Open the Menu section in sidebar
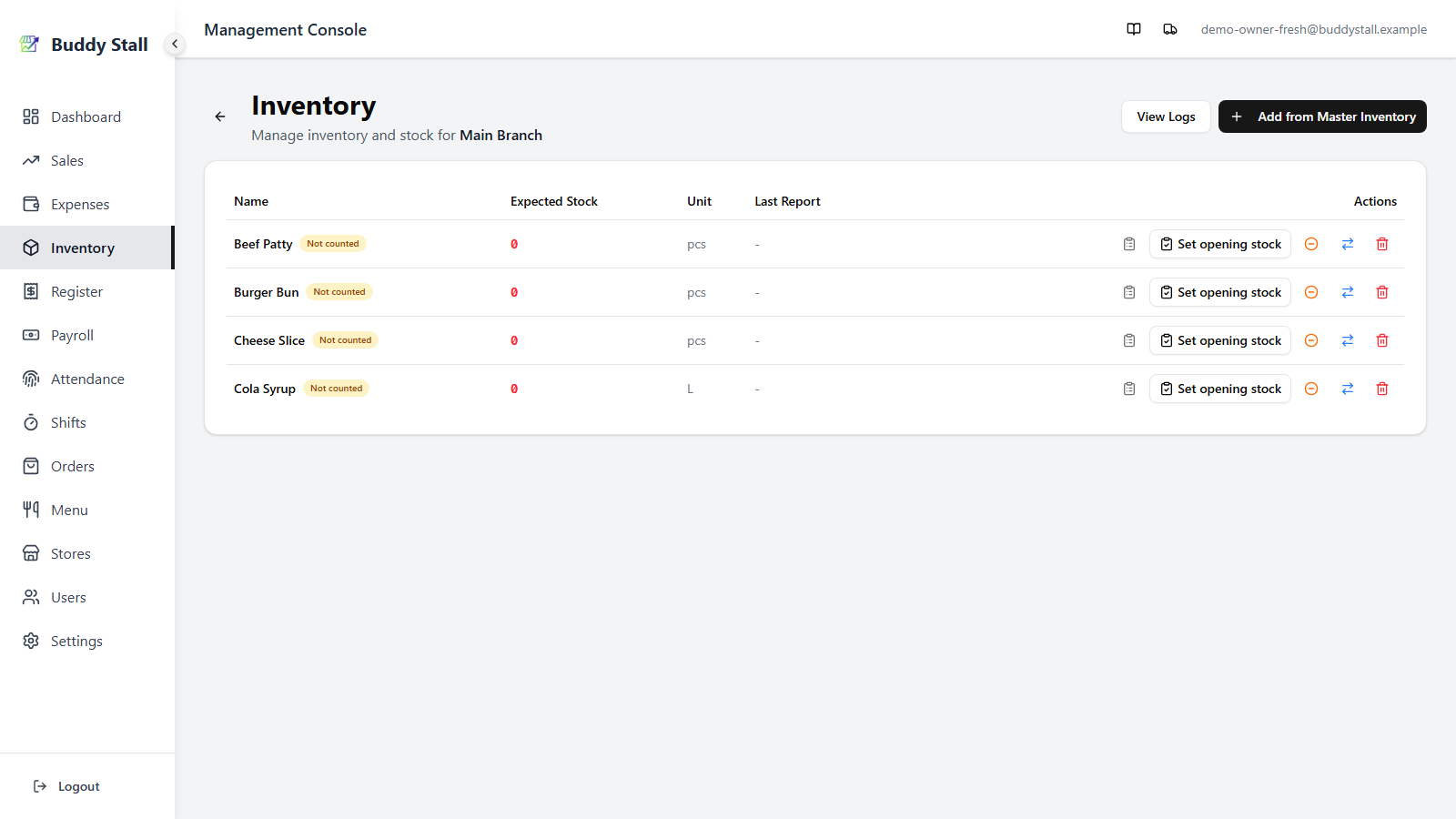Image resolution: width=1456 pixels, height=819 pixels. (x=86, y=510)
